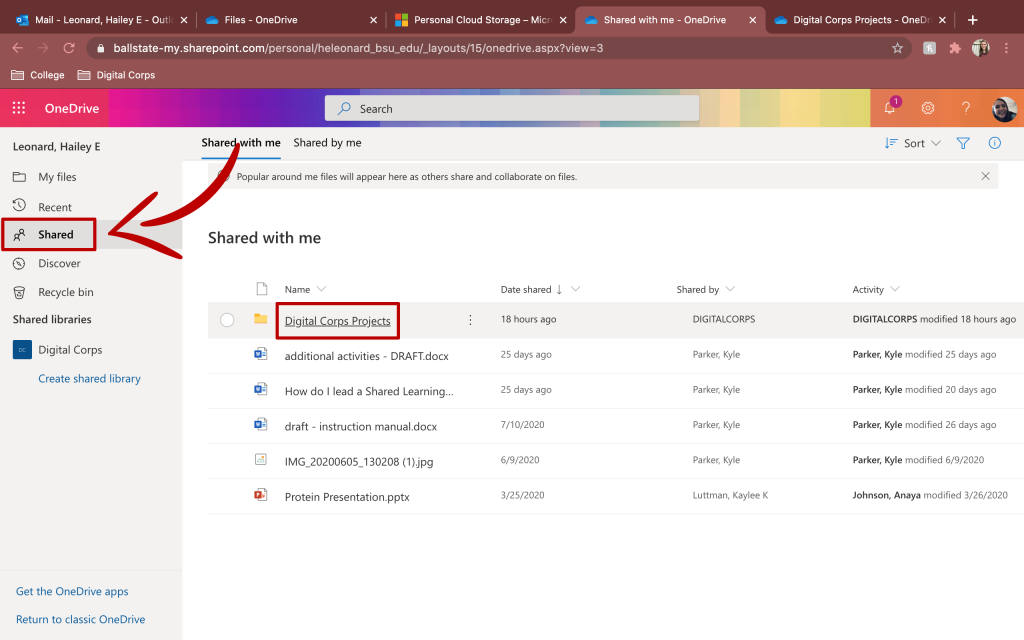
Task: Click the three-dot menu for Digital Corps Projects
Action: (x=470, y=320)
